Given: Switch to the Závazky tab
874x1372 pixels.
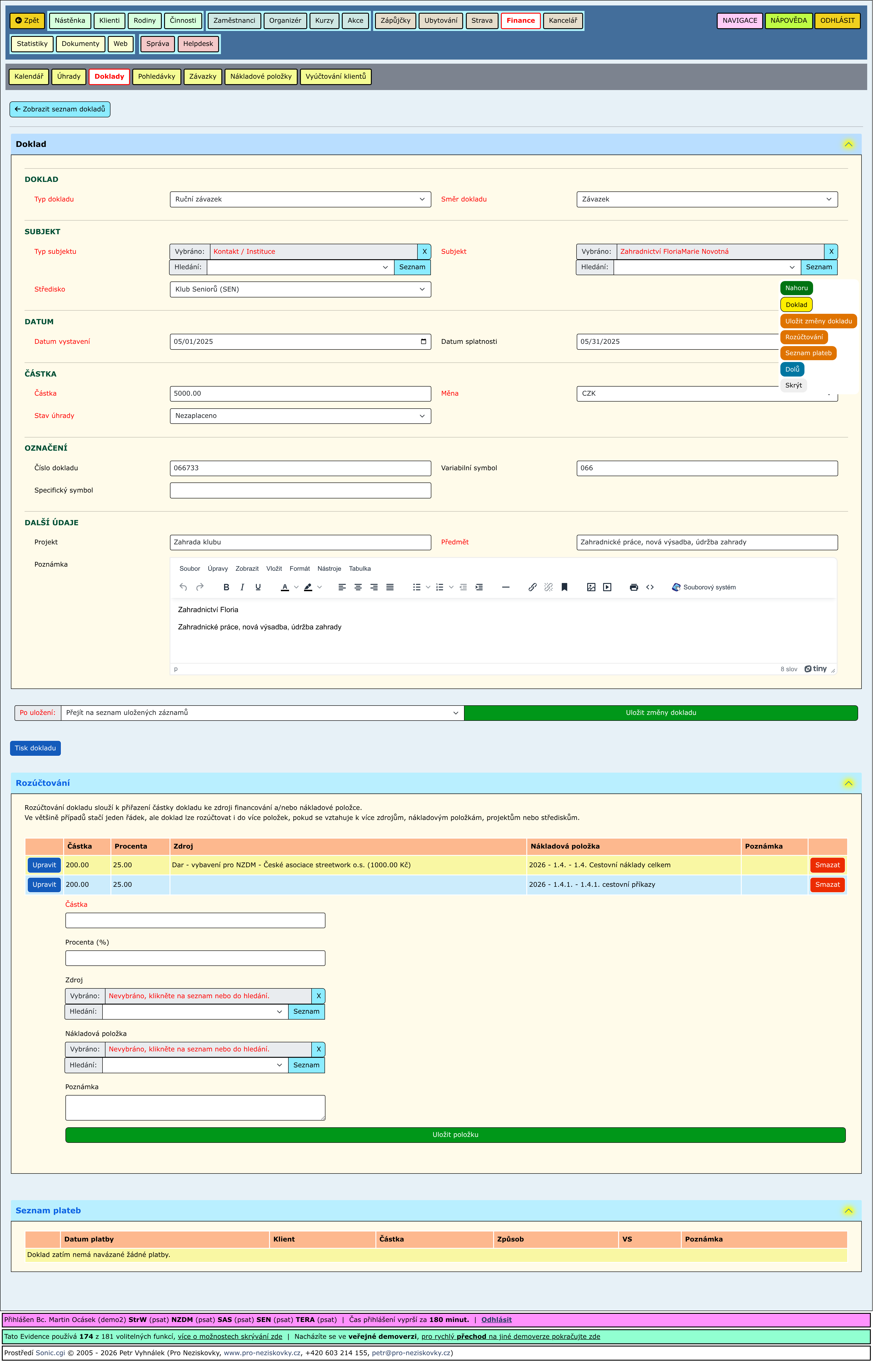Looking at the screenshot, I should coord(203,76).
